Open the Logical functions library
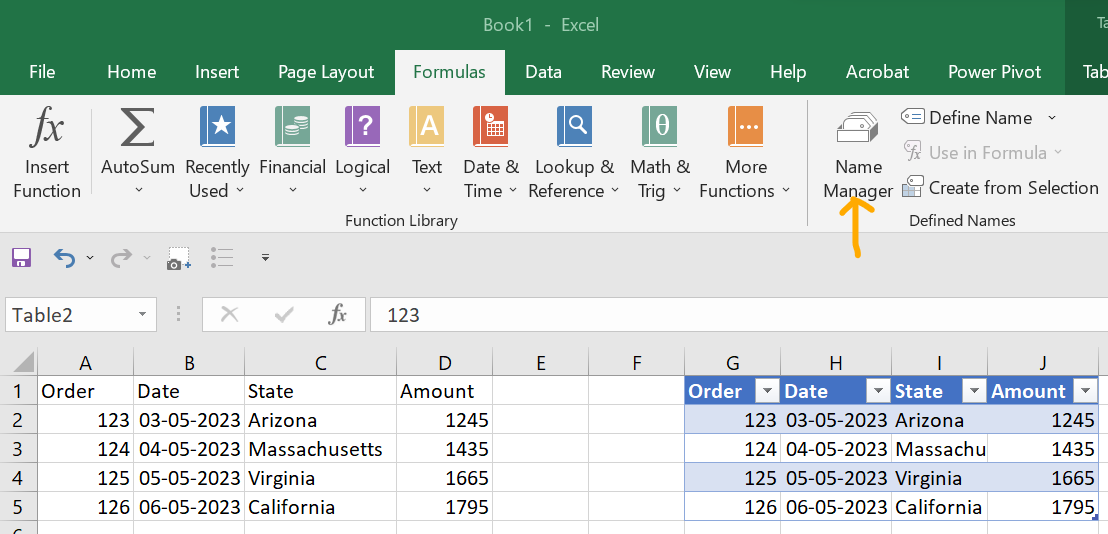Screen dimensions: 1108x534 pyautogui.click(x=362, y=153)
